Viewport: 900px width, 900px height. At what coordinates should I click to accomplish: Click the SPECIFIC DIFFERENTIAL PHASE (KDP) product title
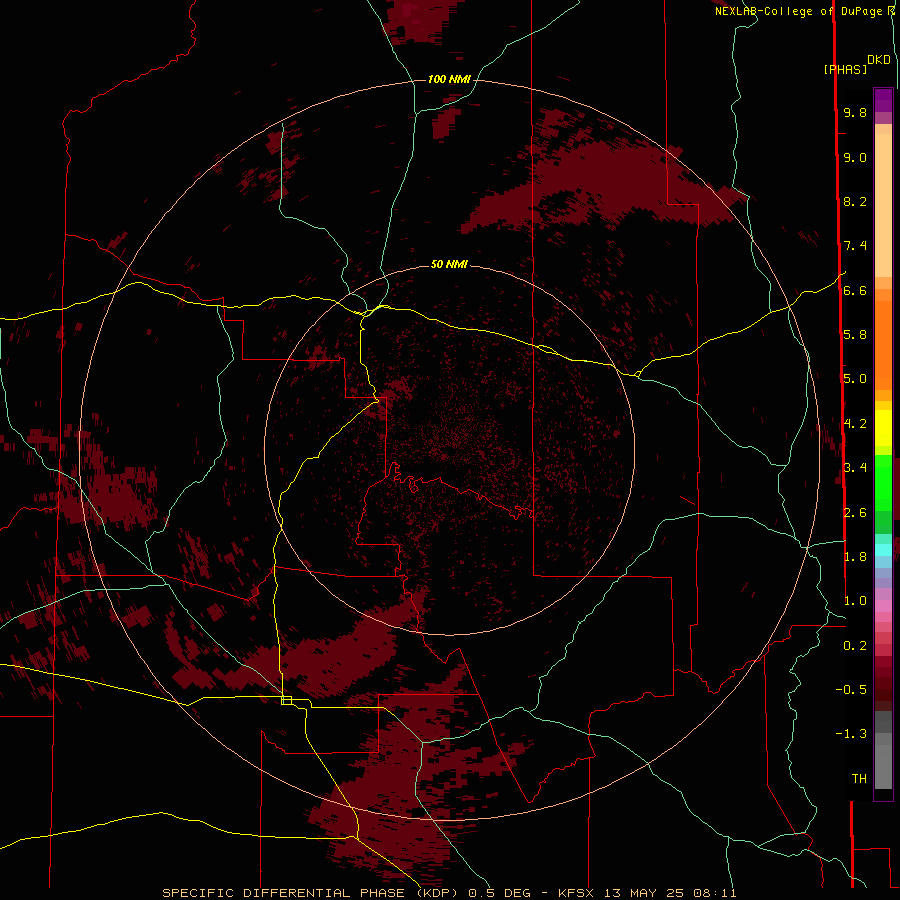pos(312,893)
